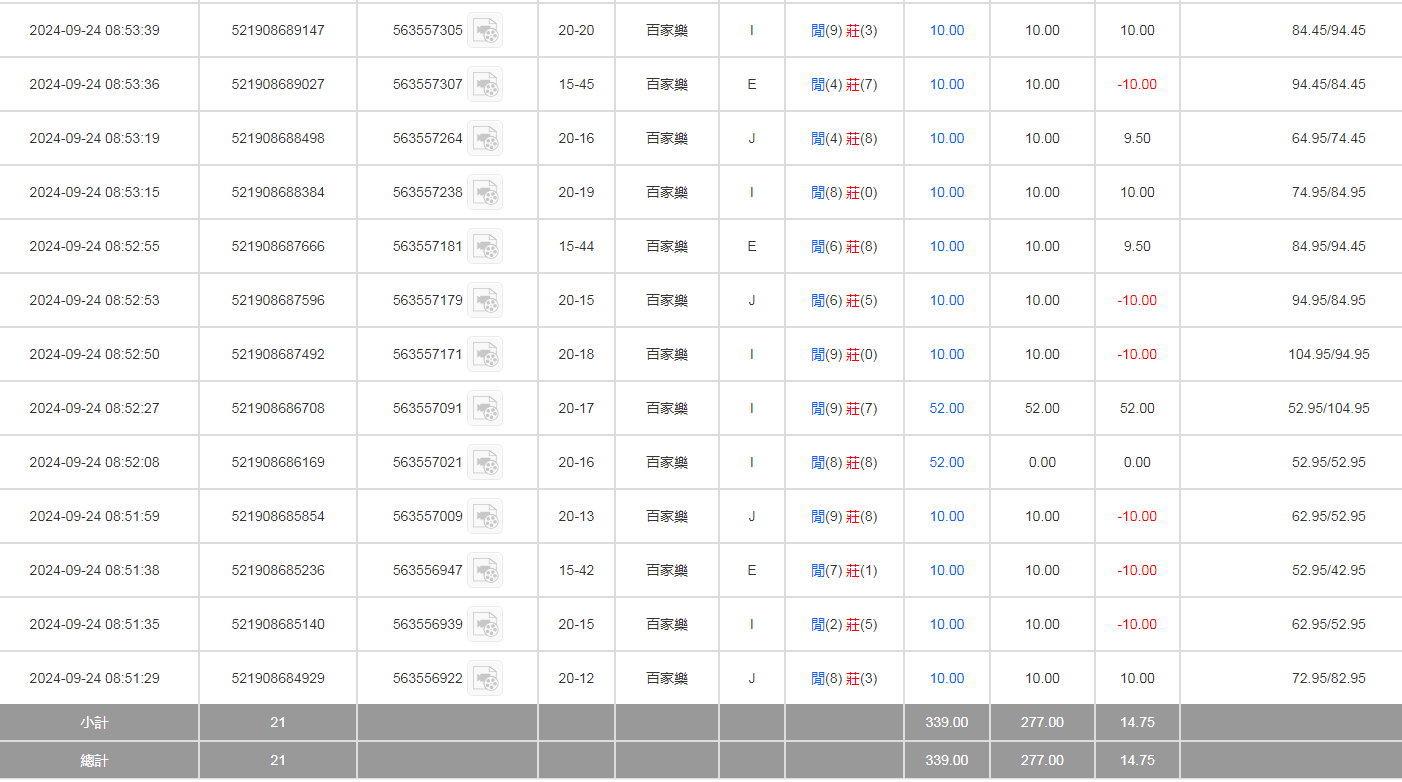Show replay for round 563557091

[x=485, y=409]
